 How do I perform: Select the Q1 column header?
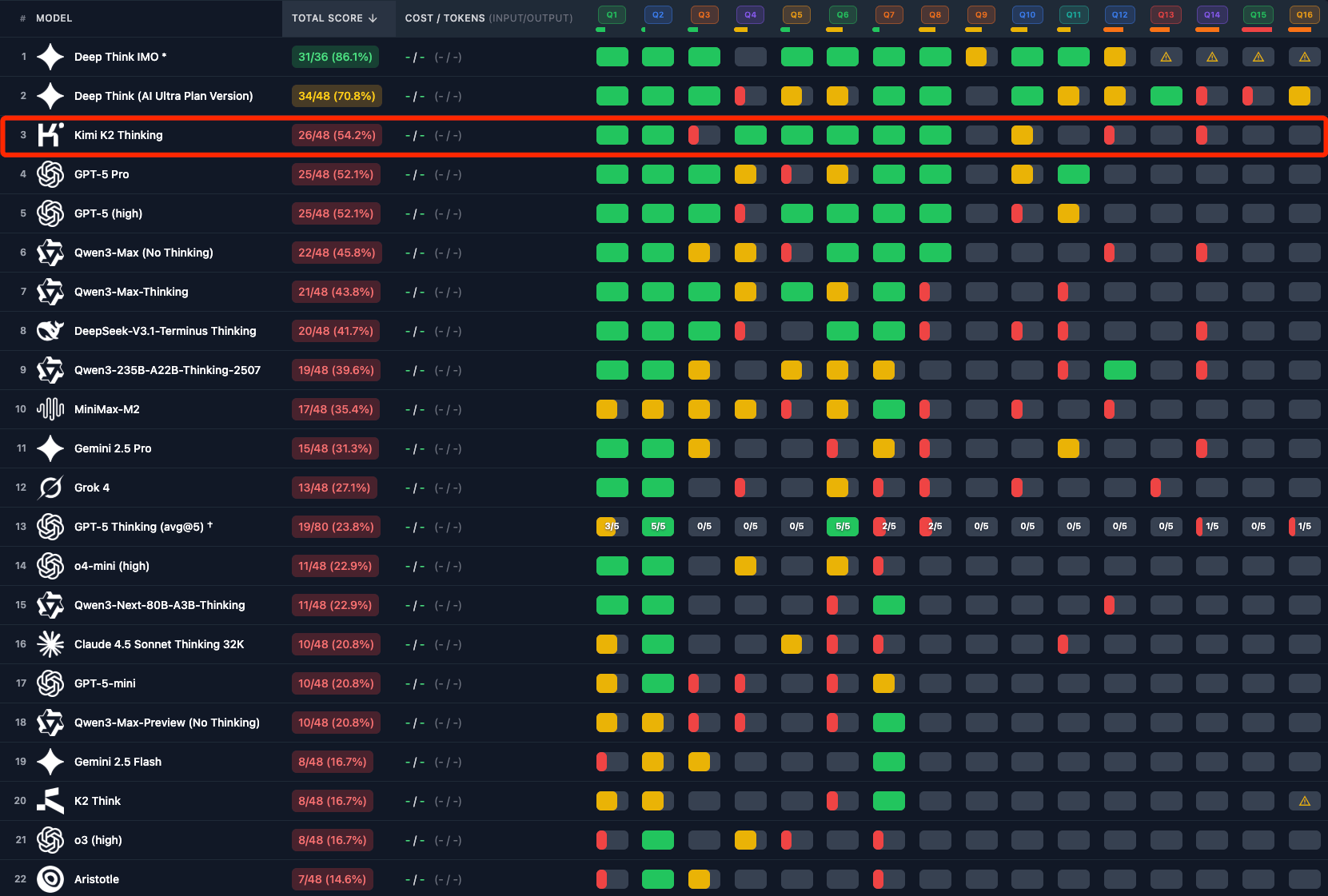coord(612,14)
